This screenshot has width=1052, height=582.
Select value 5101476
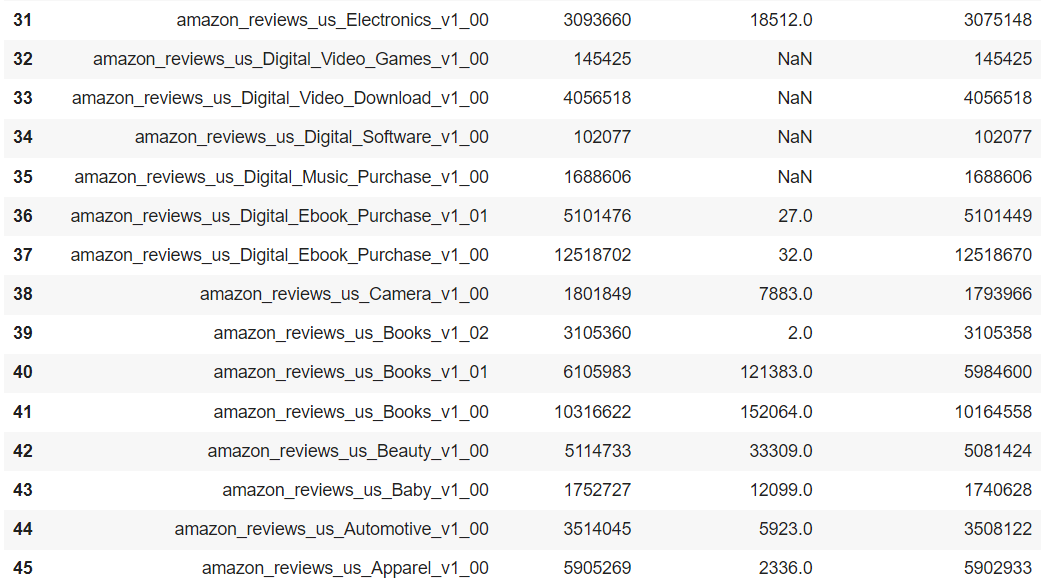597,216
